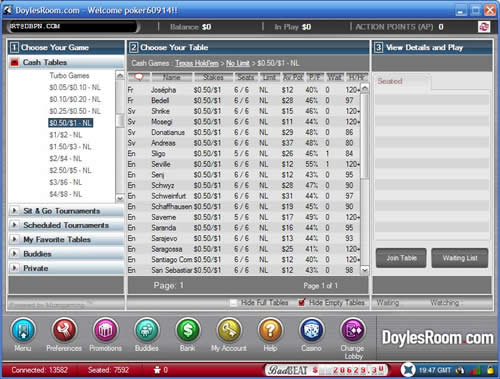500x379 pixels.
Task: Open the Bank dollar icon
Action: click(188, 330)
